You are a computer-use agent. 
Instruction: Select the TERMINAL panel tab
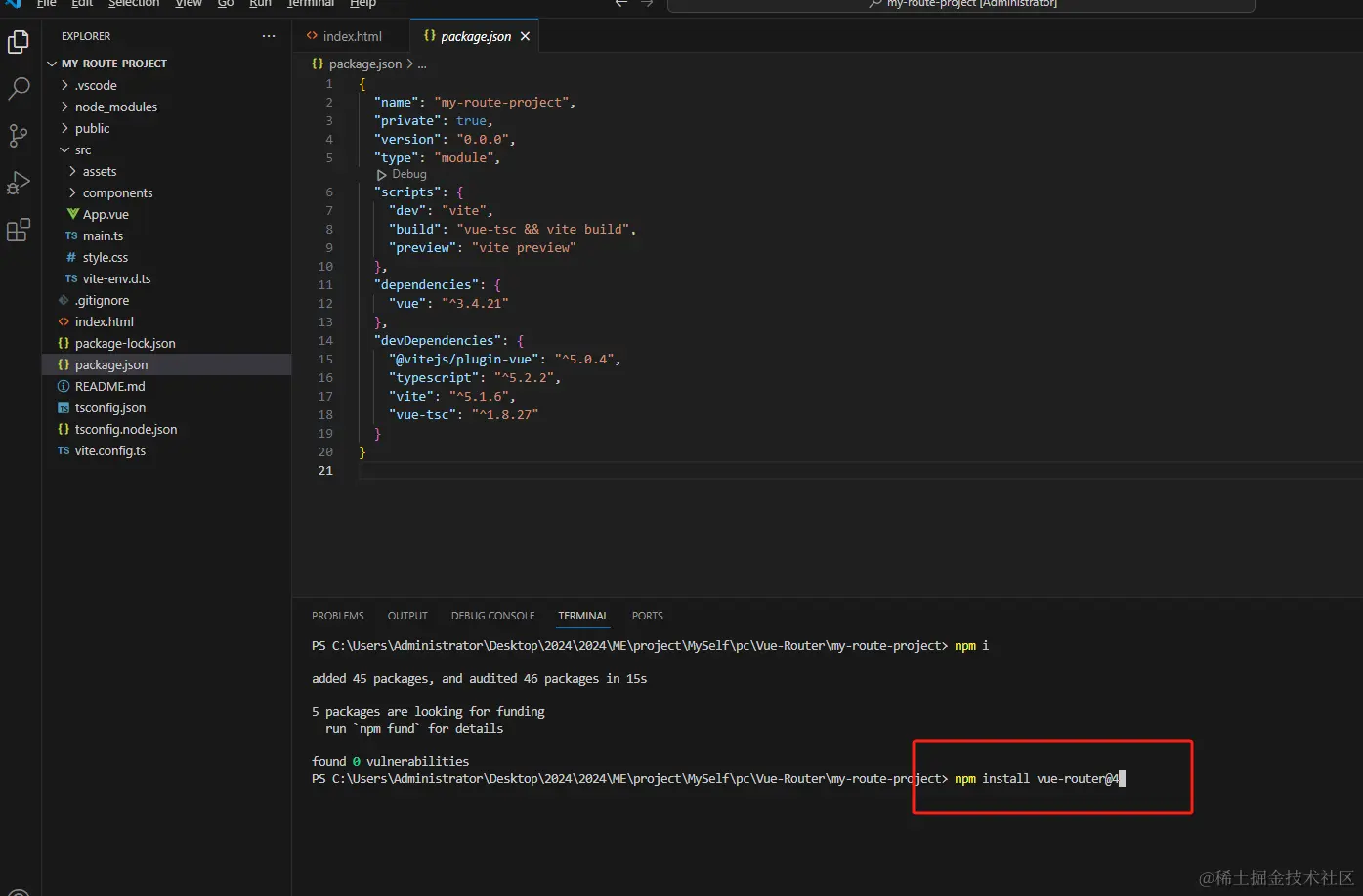pyautogui.click(x=583, y=616)
